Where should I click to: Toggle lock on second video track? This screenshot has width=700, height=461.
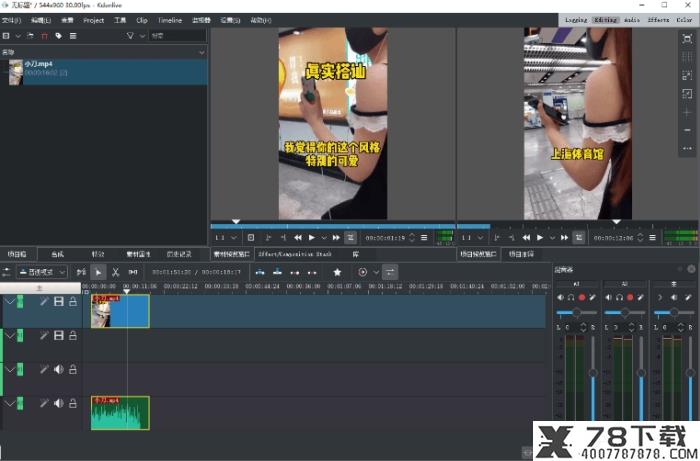(x=73, y=336)
